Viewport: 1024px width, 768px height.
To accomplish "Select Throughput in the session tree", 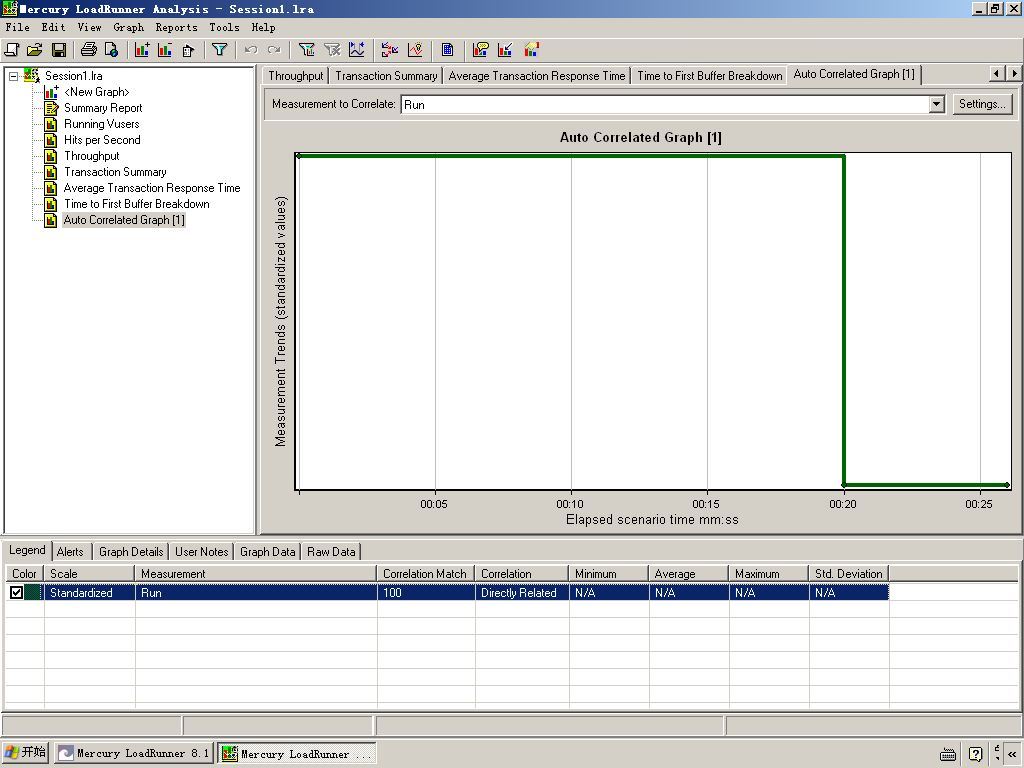I will coord(91,156).
